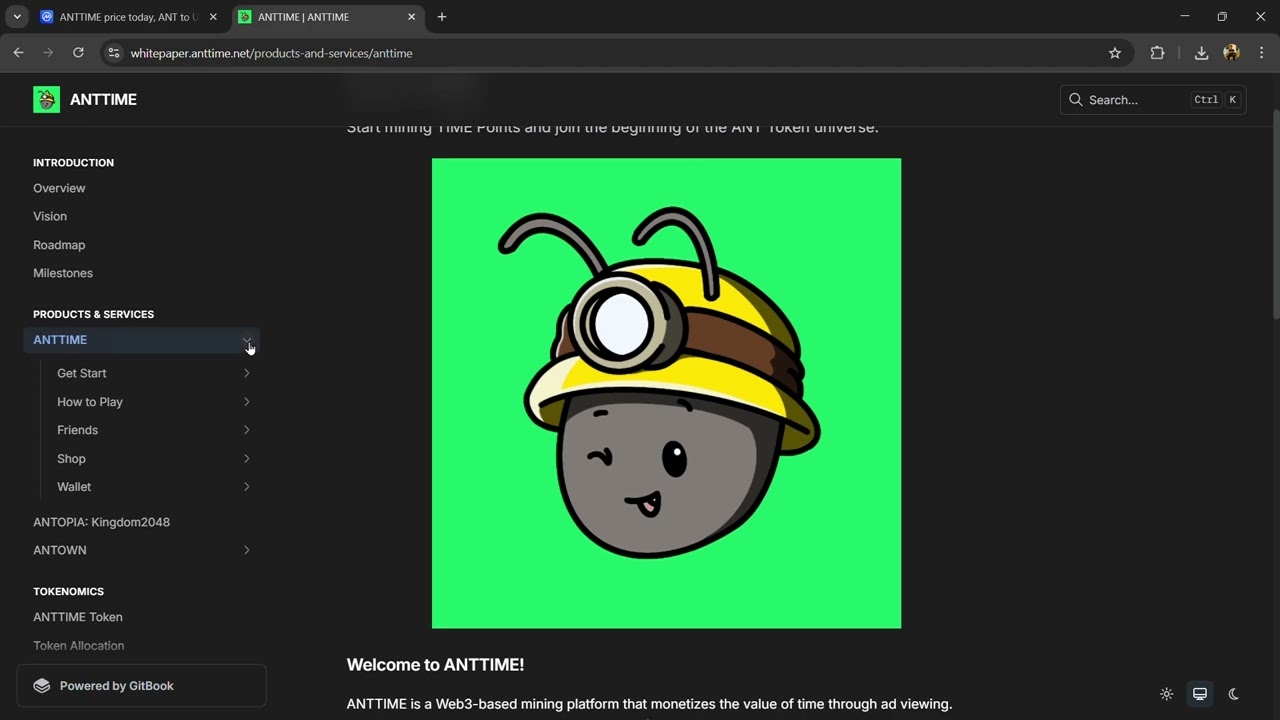This screenshot has height=720, width=1280.
Task: Select ANTTIME in sidebar
Action: point(141,340)
